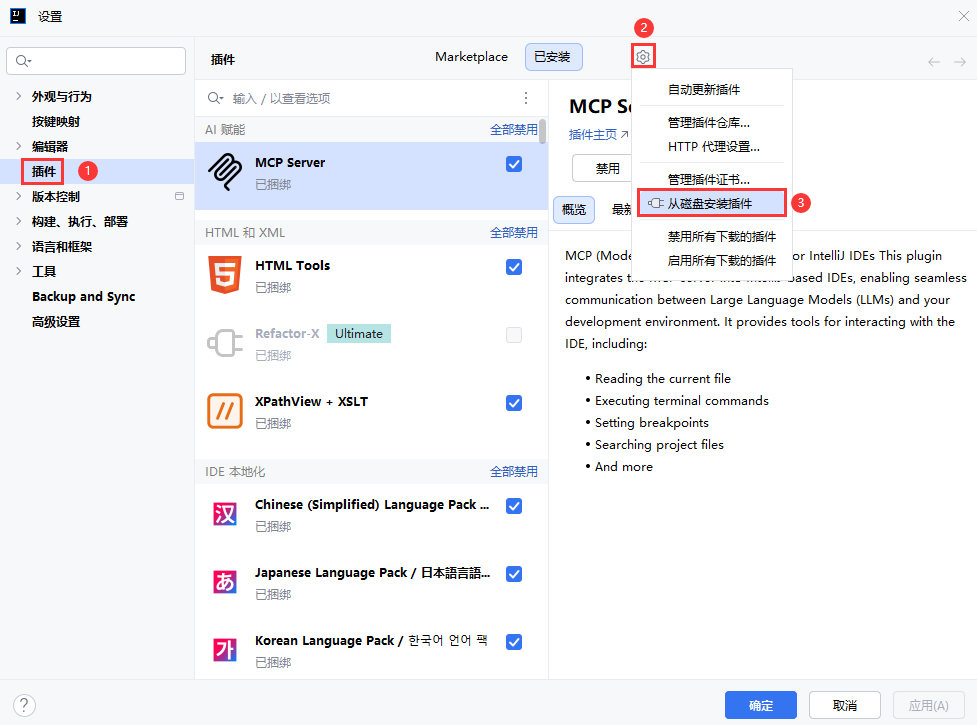Click the Japanese Language Pack icon
Image resolution: width=977 pixels, height=725 pixels.
[x=225, y=582]
